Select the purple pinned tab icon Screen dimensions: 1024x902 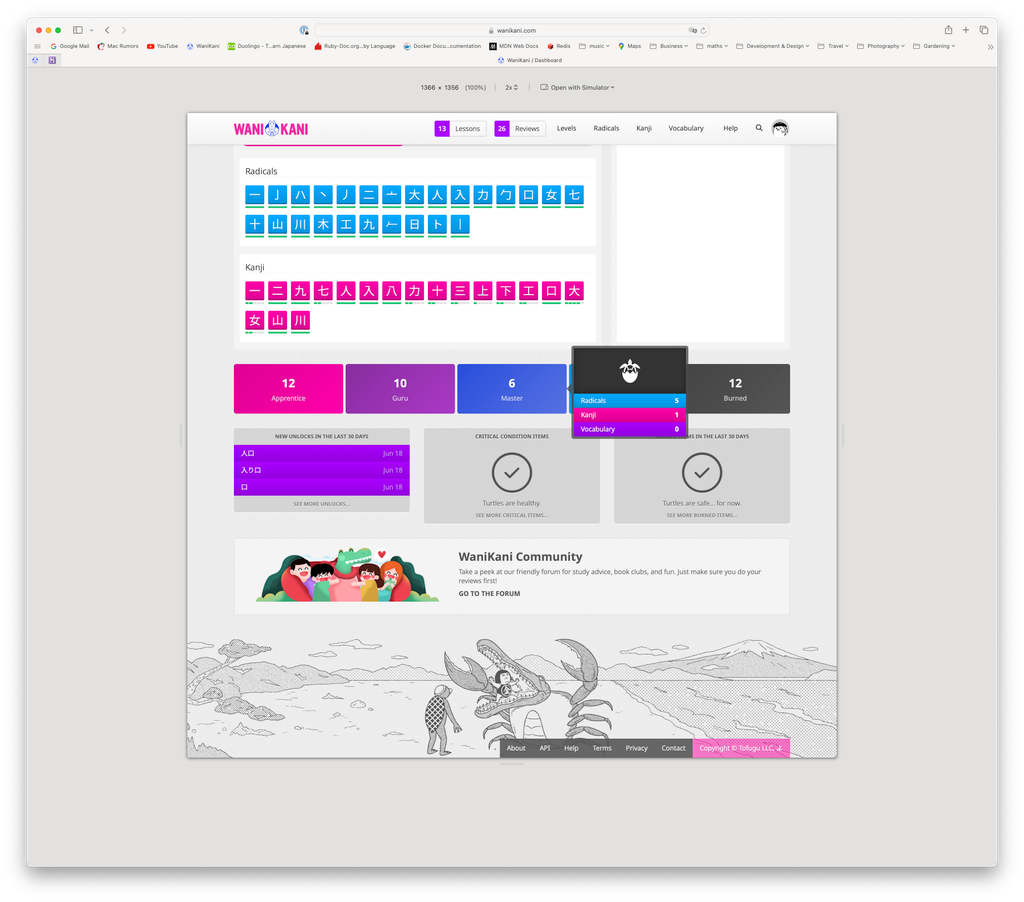[x=52, y=60]
